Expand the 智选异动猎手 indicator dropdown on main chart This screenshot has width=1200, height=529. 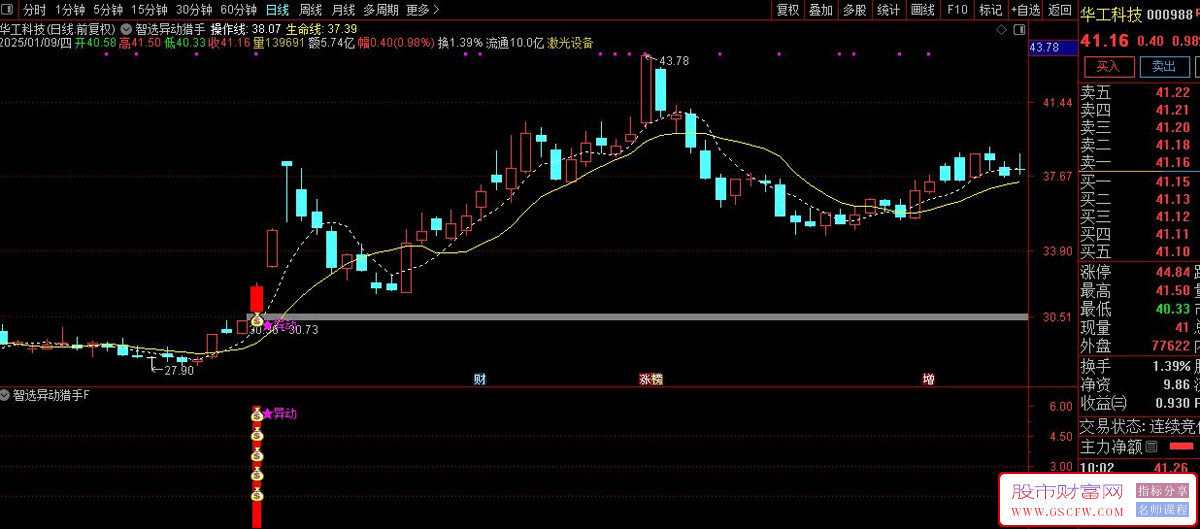coord(125,29)
